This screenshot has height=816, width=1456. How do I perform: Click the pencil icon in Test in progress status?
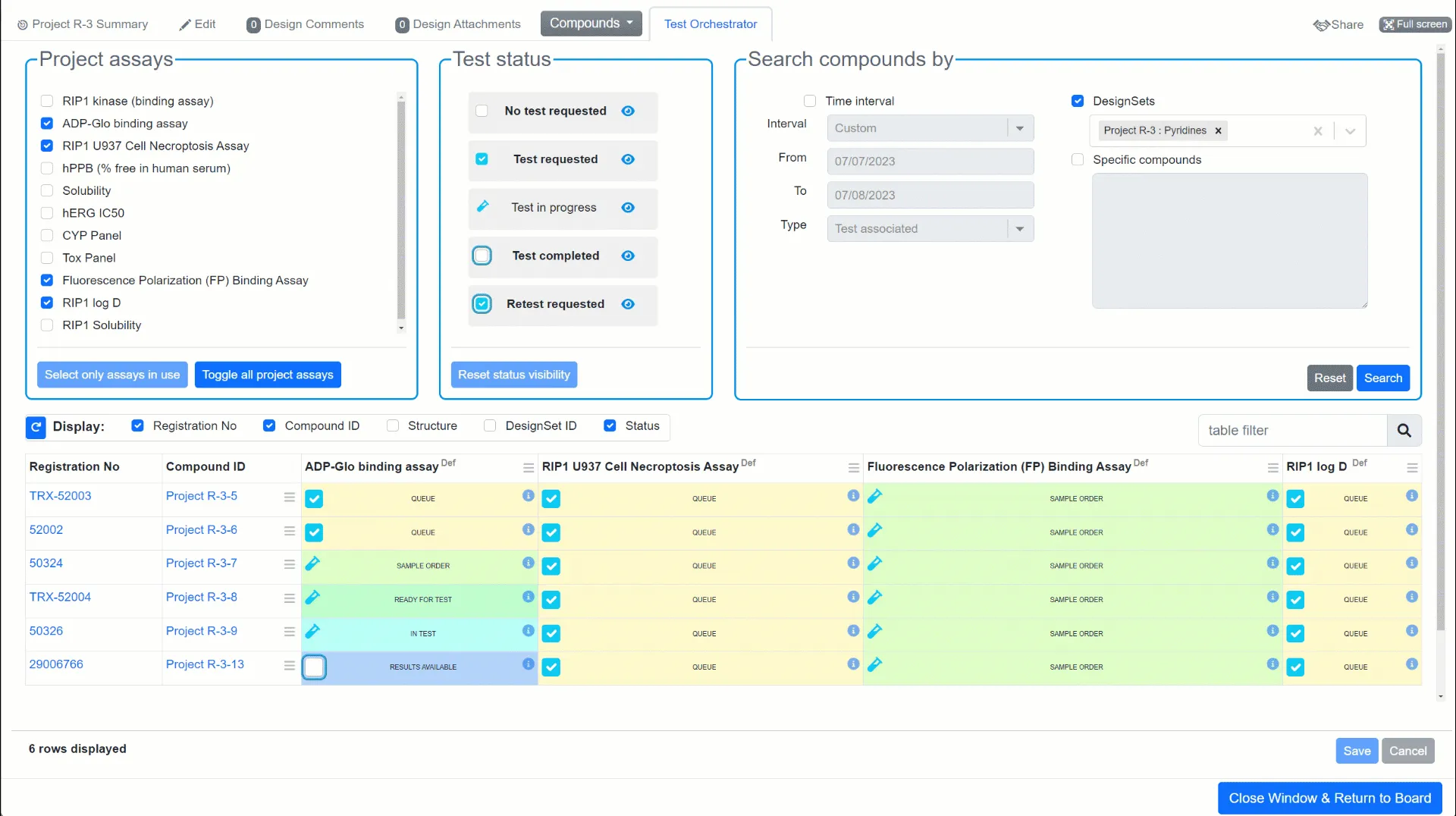click(x=482, y=206)
